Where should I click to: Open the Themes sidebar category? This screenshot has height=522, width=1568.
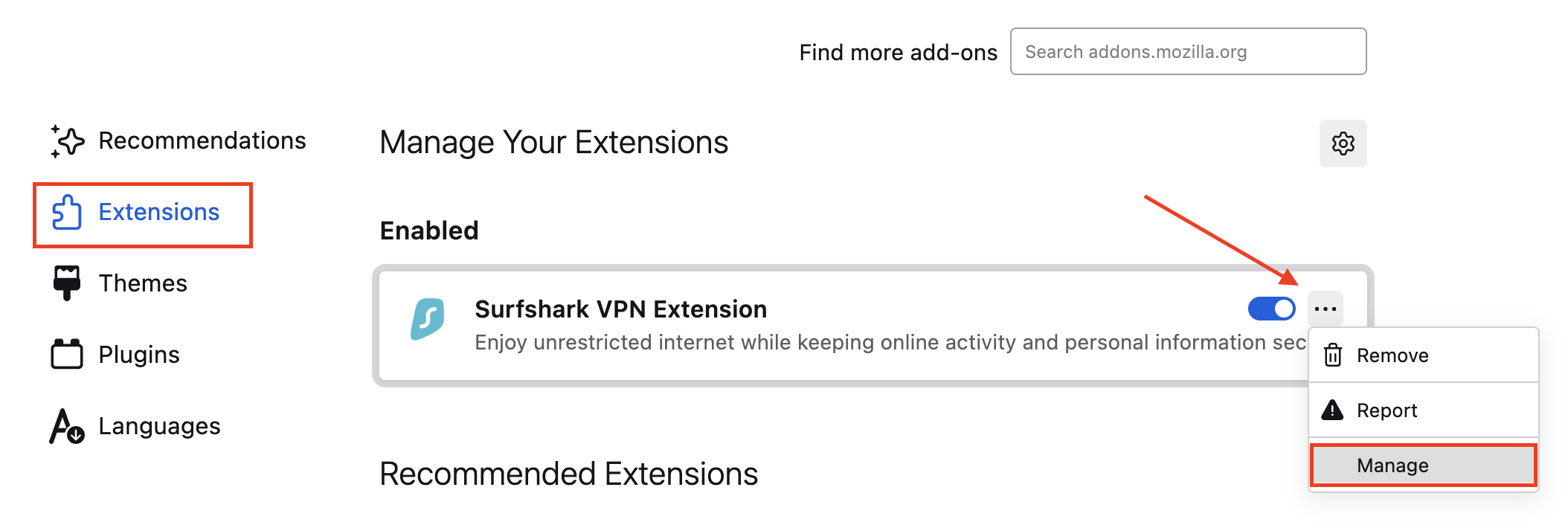pyautogui.click(x=143, y=283)
